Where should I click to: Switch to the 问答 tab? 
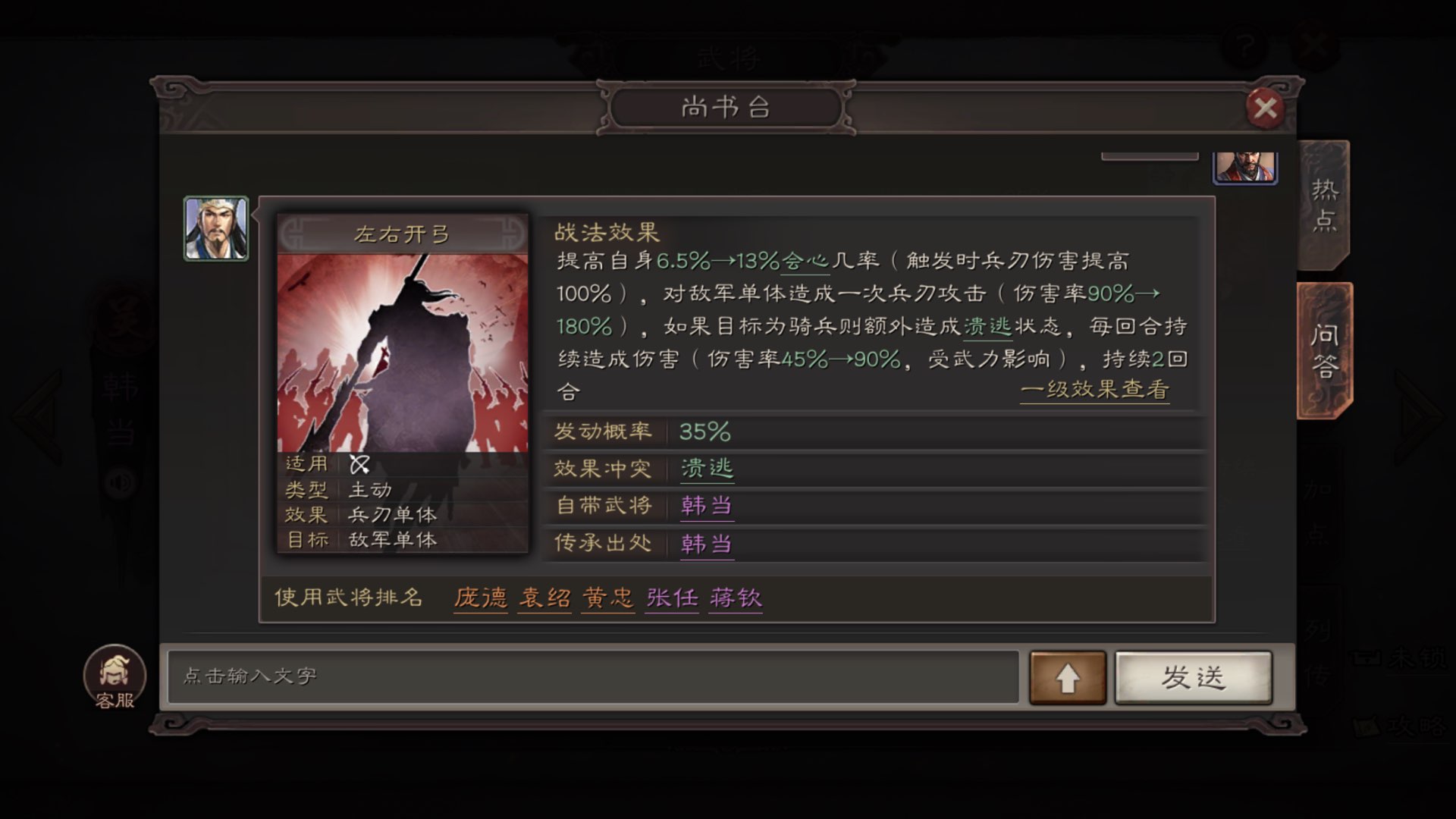pos(1325,350)
